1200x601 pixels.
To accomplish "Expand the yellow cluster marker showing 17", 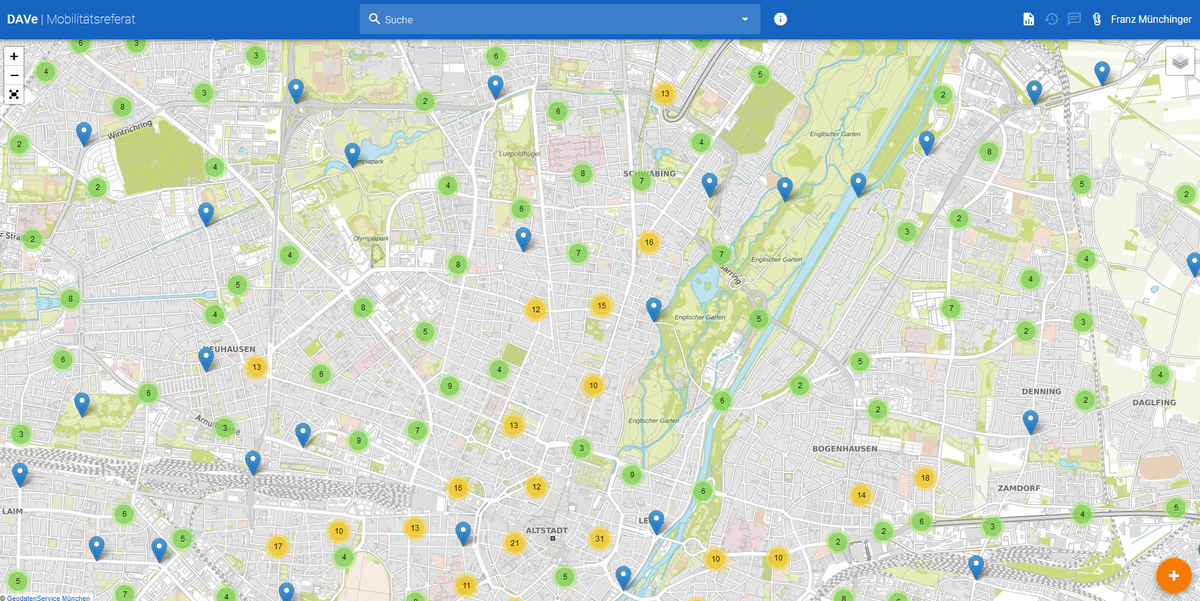I will click(x=278, y=547).
